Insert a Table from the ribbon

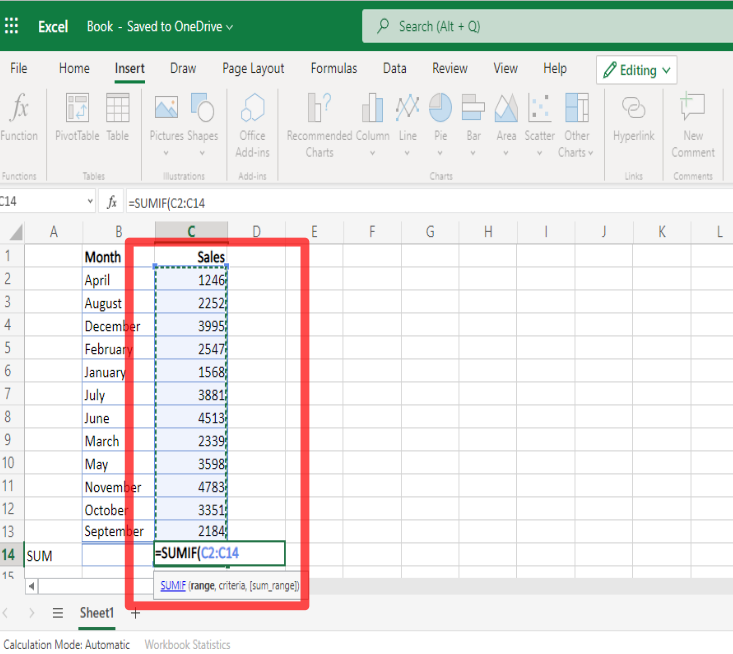118,109
